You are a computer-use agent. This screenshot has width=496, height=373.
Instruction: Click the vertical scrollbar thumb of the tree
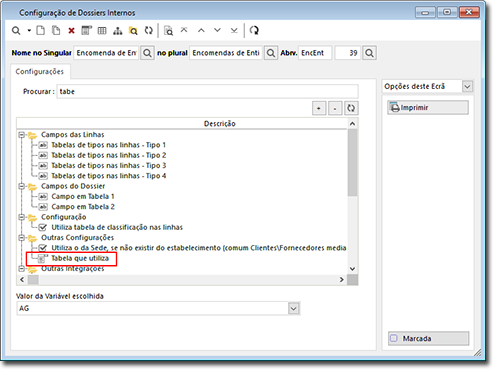click(352, 163)
